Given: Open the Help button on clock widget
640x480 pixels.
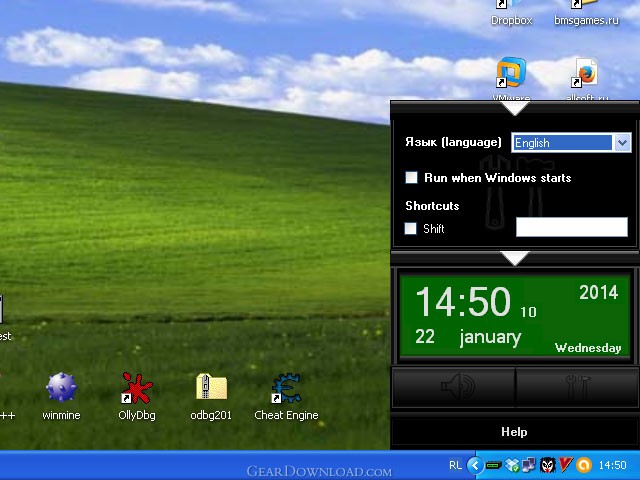Looking at the screenshot, I should [x=514, y=432].
